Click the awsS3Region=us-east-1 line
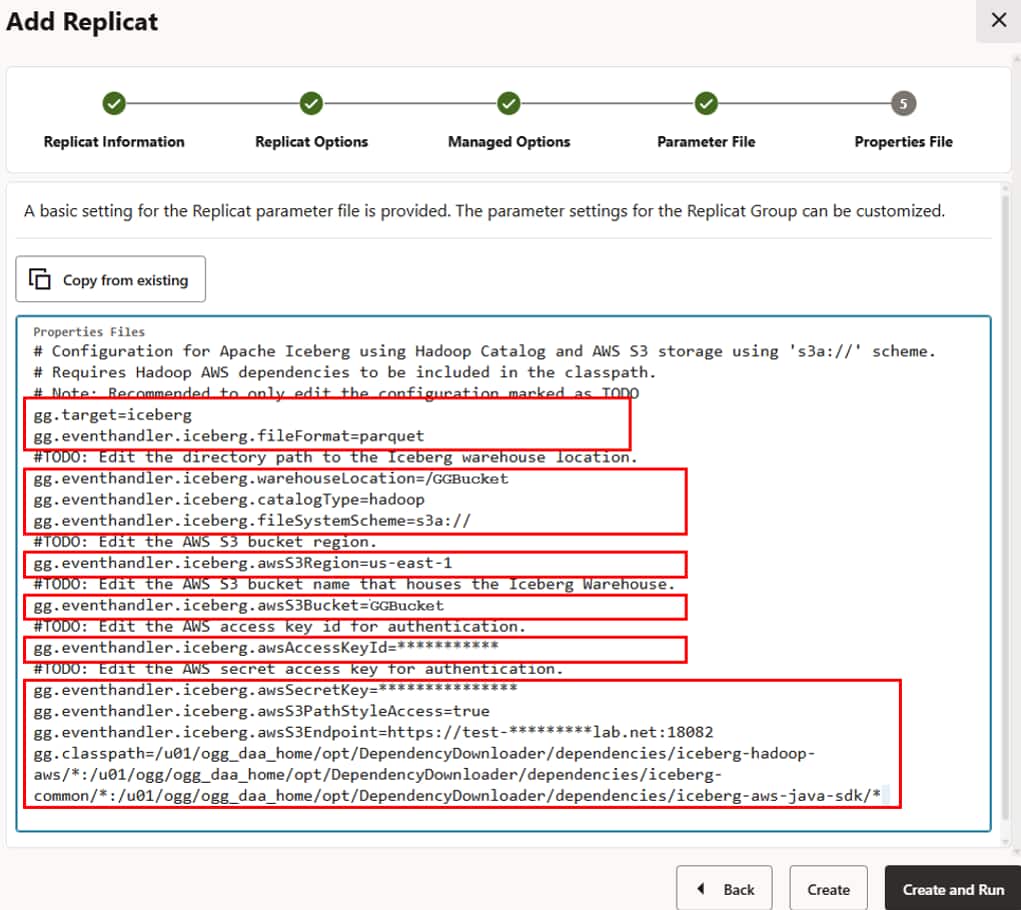The height and width of the screenshot is (910, 1021). [243, 563]
